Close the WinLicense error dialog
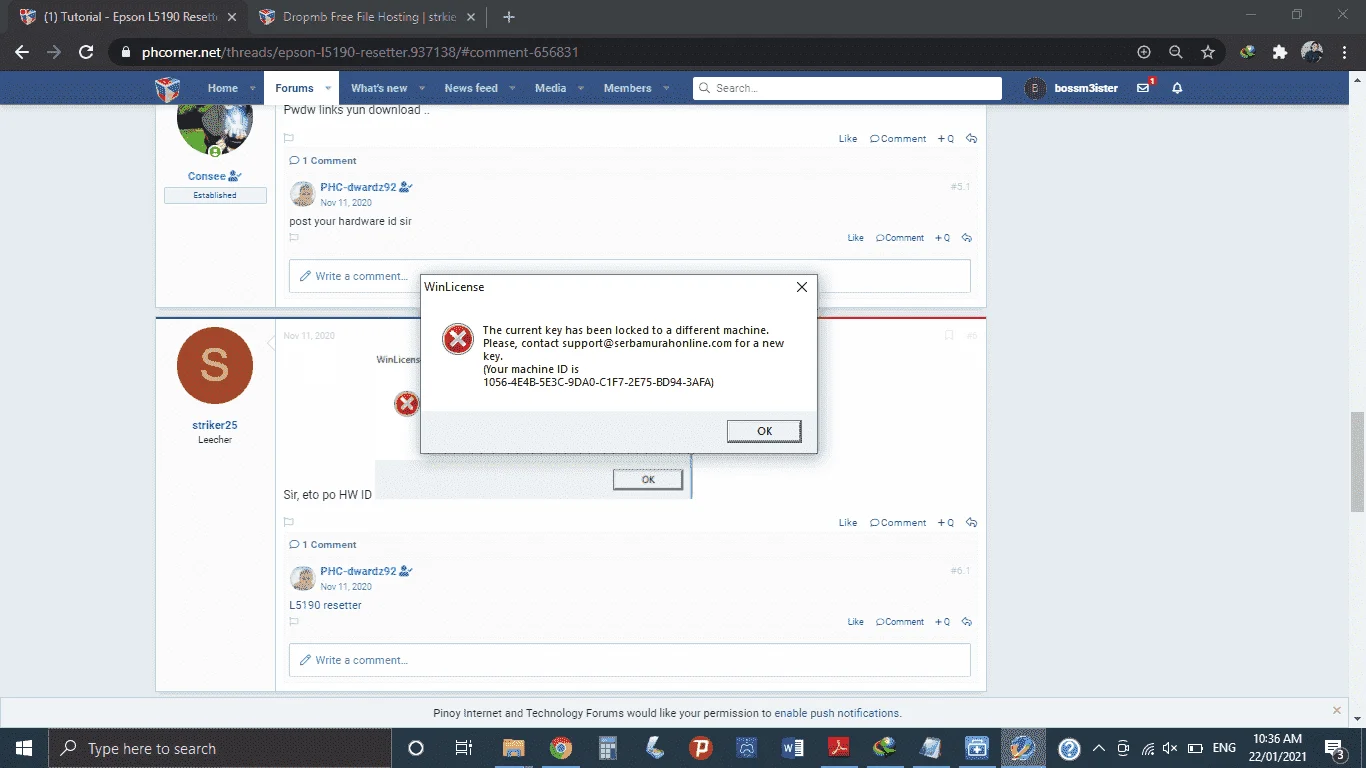Image resolution: width=1366 pixels, height=768 pixels. (x=801, y=287)
